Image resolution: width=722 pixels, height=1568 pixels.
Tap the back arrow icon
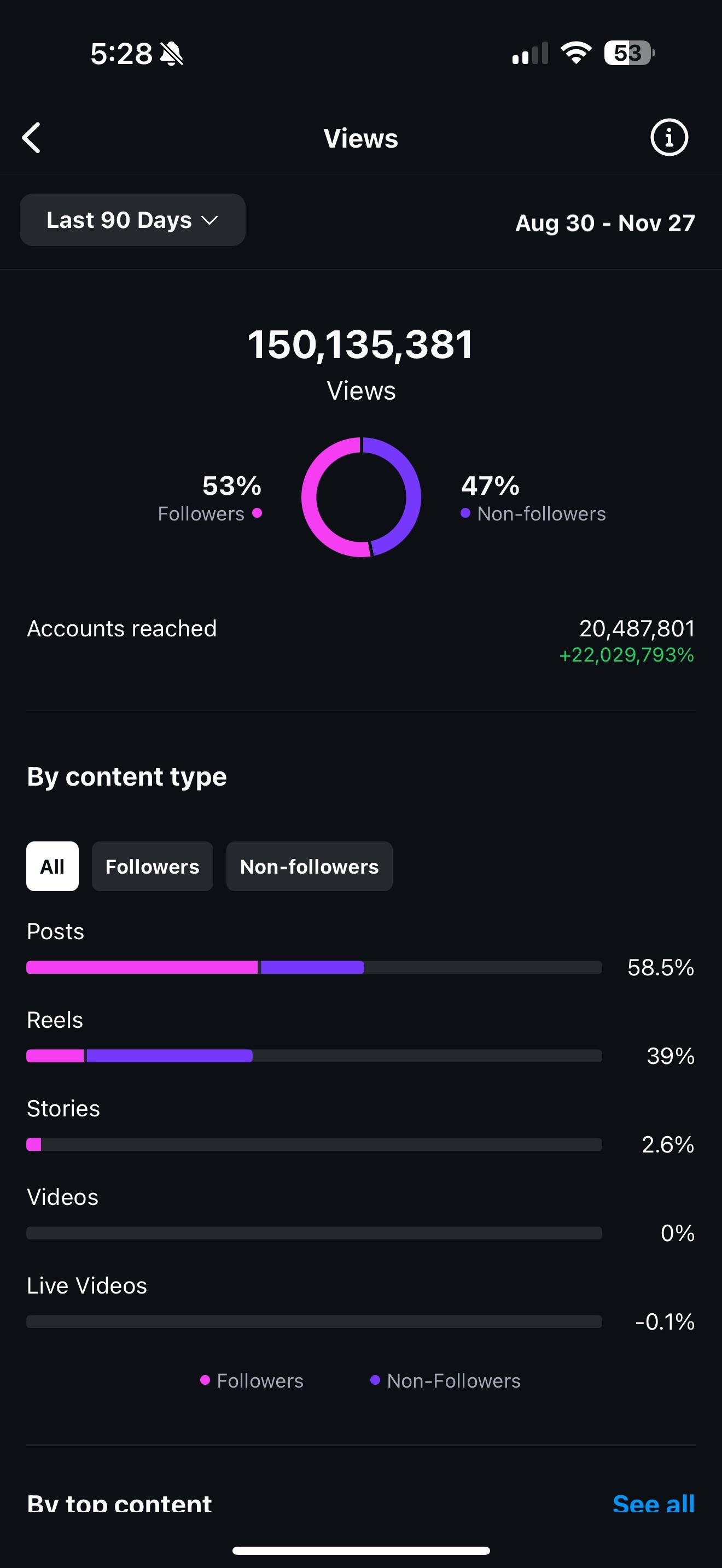point(32,138)
